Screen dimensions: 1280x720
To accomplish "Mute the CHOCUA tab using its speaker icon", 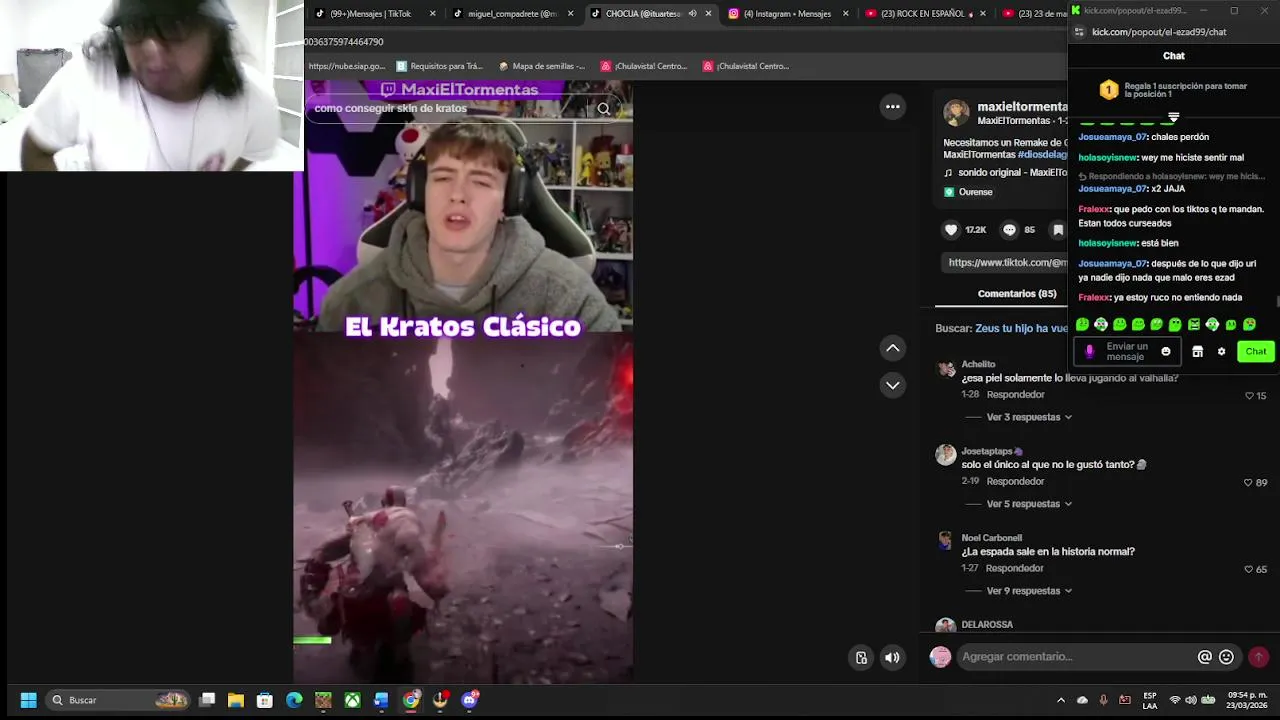I will click(692, 14).
